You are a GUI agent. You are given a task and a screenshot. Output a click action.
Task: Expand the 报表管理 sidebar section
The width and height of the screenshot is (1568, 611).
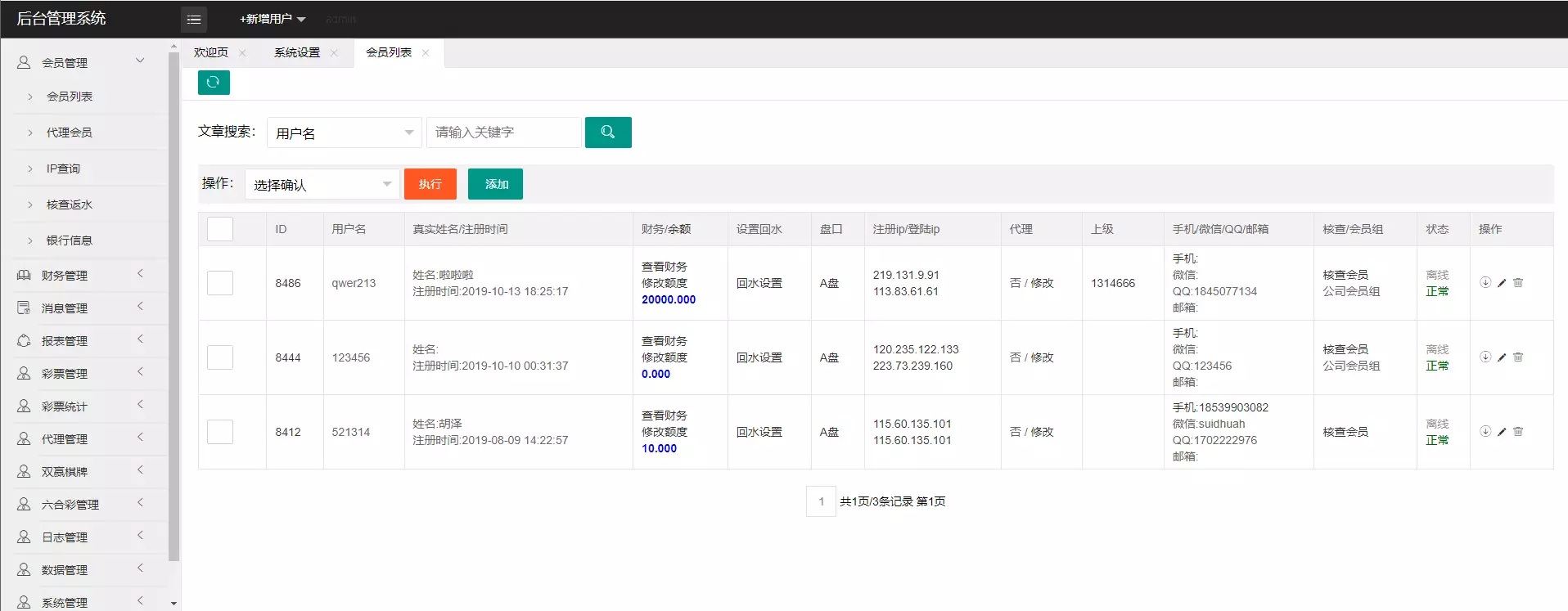click(x=140, y=339)
